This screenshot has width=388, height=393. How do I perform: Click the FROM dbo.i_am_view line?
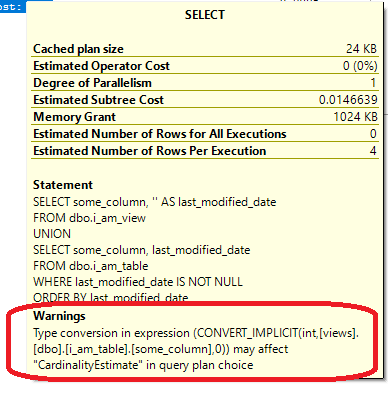[89, 218]
